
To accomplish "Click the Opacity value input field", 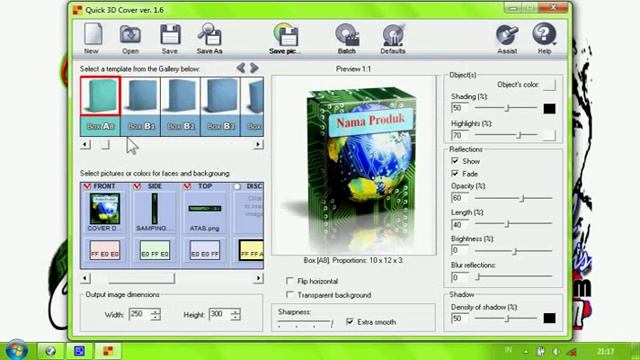I will coord(460,198).
